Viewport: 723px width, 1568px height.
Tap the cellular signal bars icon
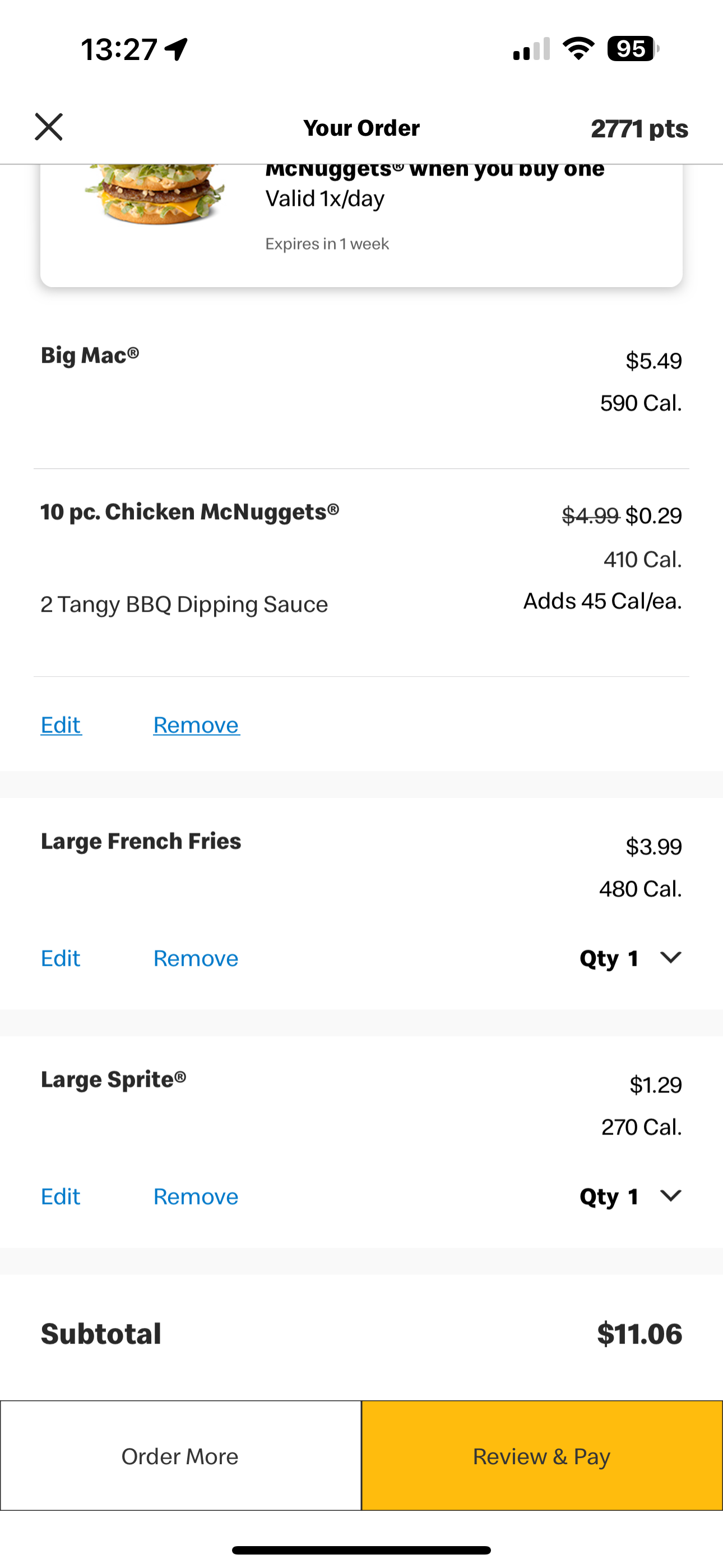(532, 49)
